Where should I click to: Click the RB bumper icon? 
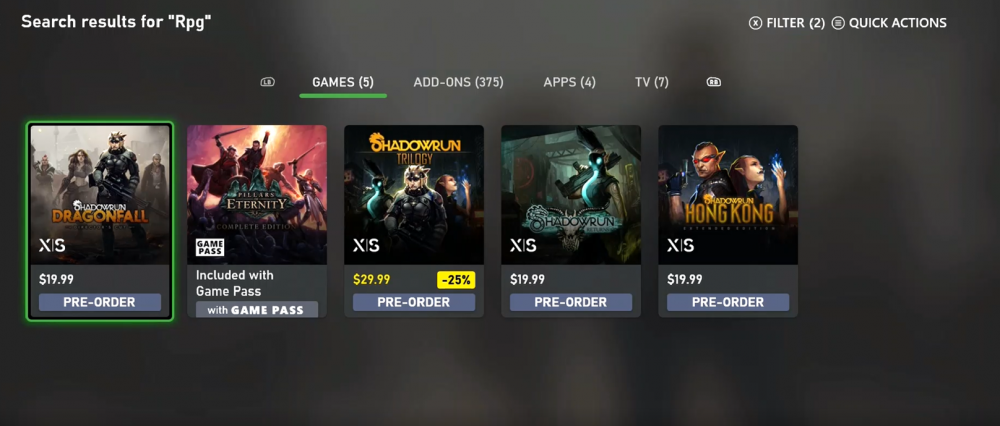[x=714, y=82]
